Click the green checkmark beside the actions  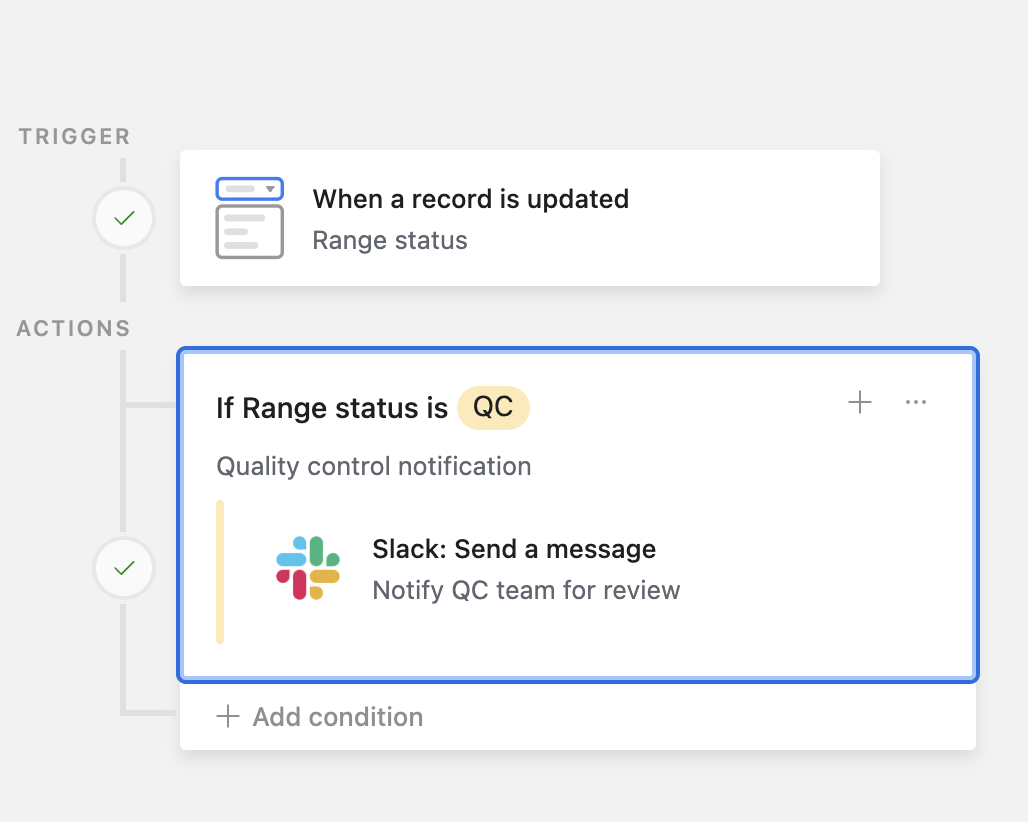point(124,568)
